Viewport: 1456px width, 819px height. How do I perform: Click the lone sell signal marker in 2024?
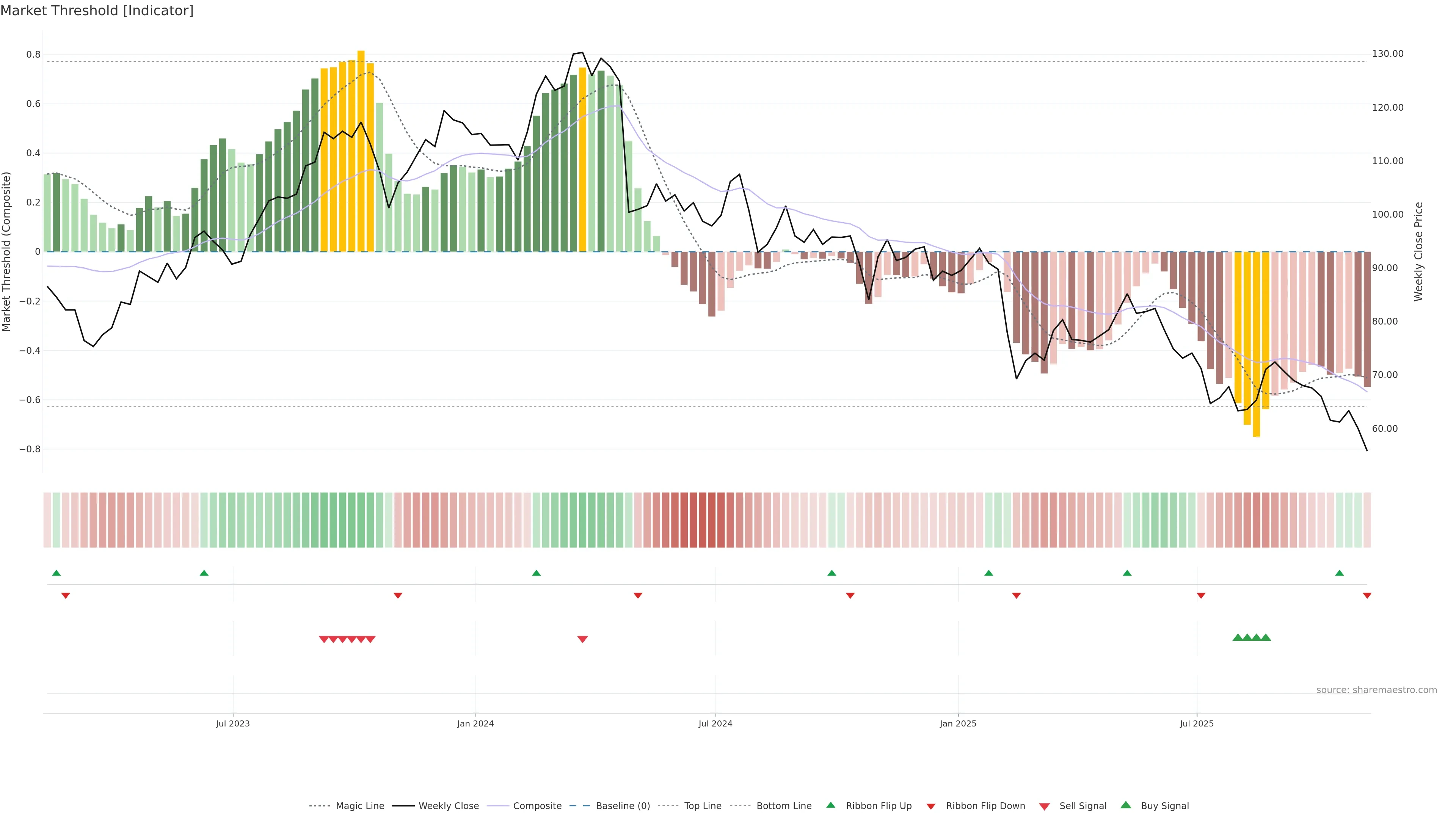(583, 639)
